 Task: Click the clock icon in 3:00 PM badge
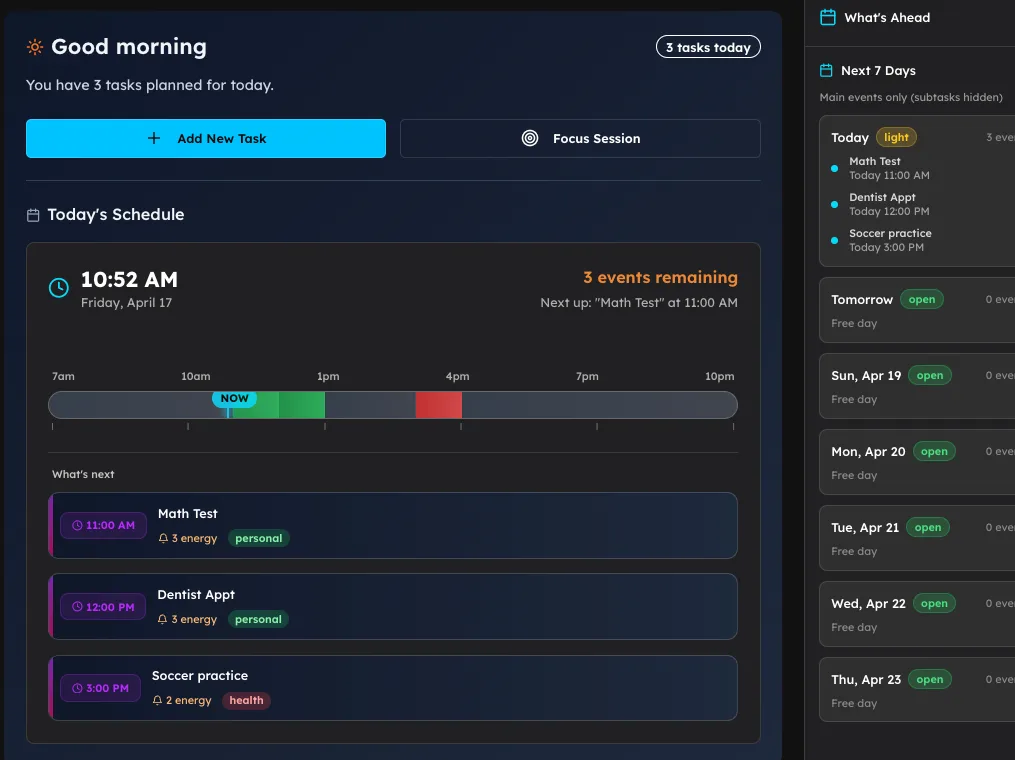click(77, 688)
